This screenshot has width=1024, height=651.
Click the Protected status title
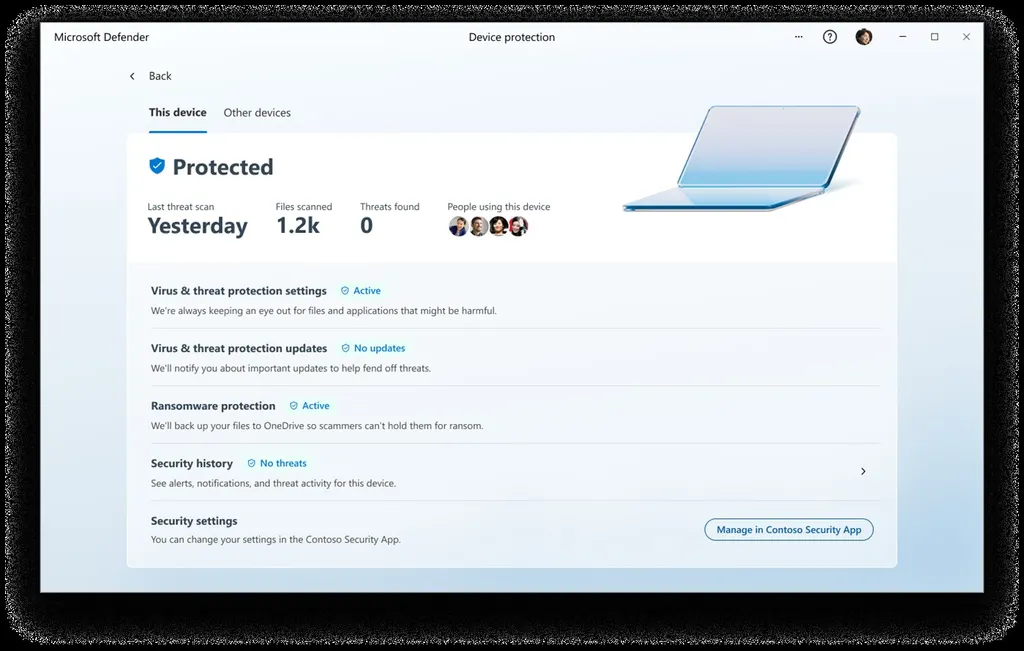[223, 167]
